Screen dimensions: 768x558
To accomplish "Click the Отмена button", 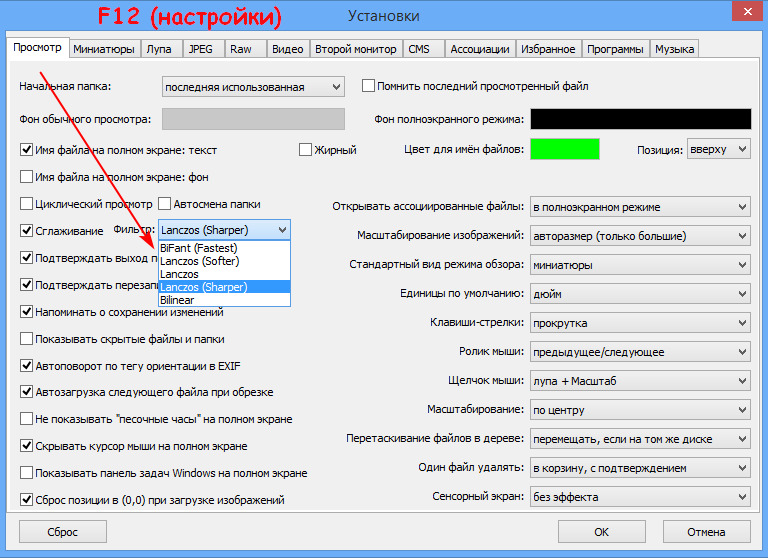I will click(x=706, y=532).
